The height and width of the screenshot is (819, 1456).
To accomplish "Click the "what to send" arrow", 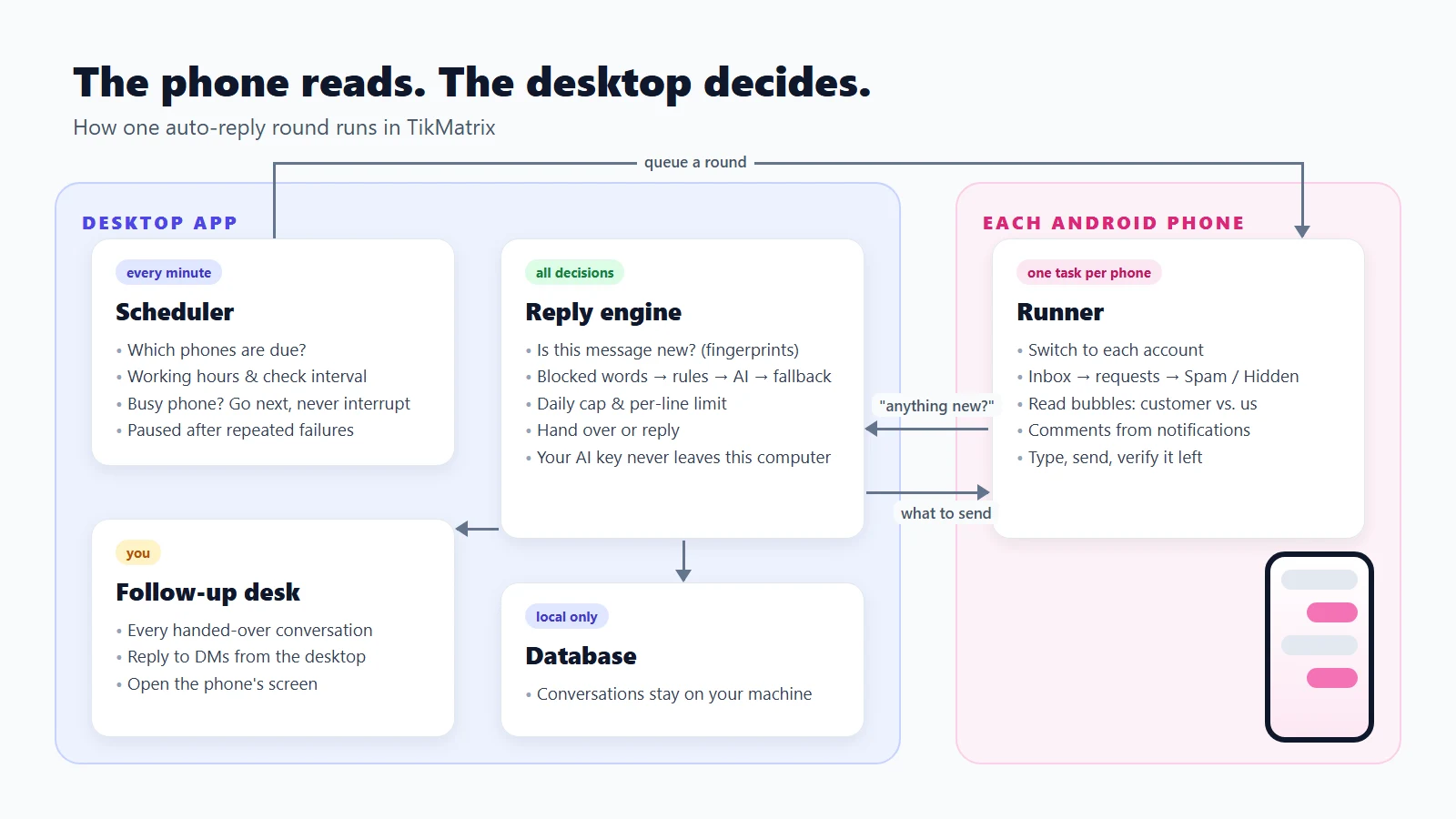I will 928,492.
